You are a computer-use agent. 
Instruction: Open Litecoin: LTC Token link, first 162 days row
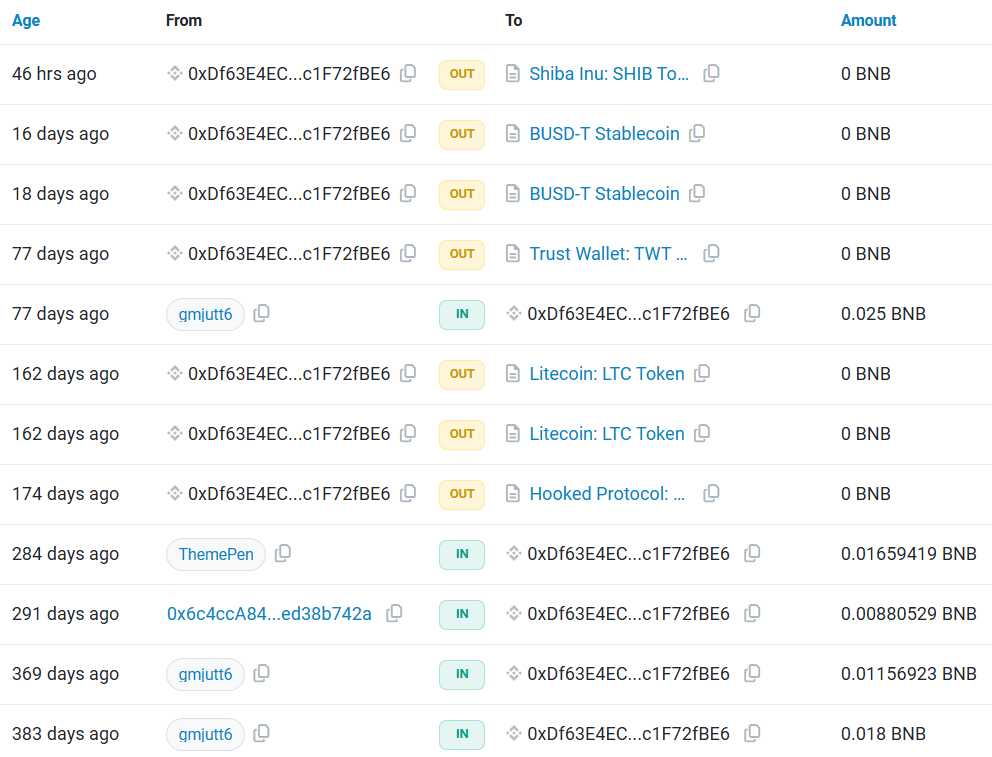607,374
